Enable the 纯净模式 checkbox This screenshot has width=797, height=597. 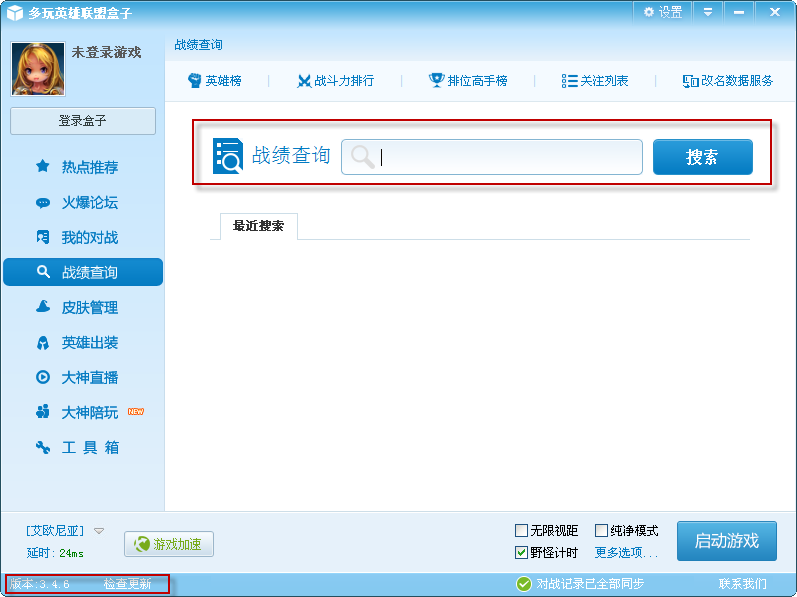(601, 530)
